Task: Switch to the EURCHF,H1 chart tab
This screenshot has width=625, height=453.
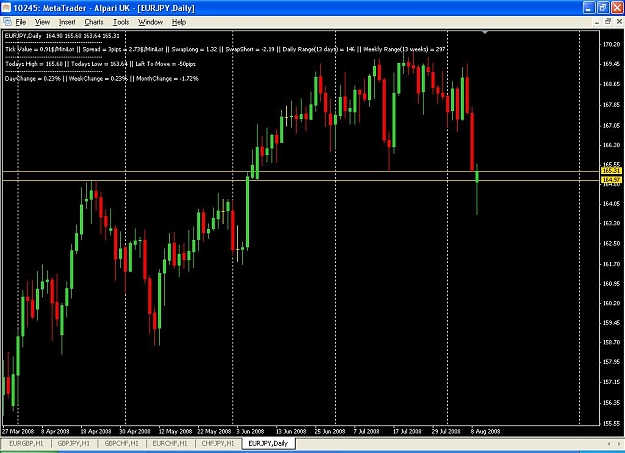Action: (170, 443)
